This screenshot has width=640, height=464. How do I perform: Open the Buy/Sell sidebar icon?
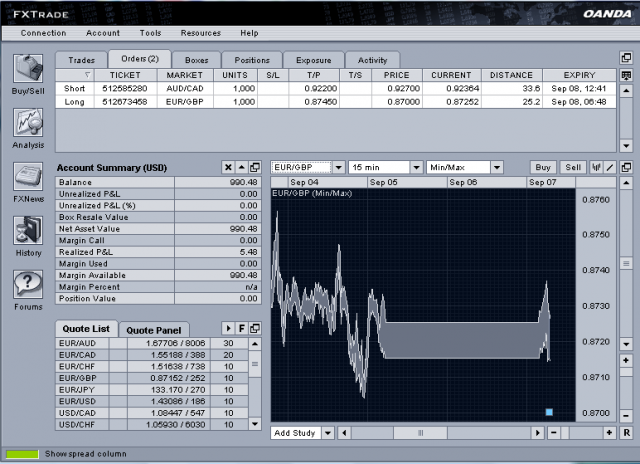click(x=28, y=69)
